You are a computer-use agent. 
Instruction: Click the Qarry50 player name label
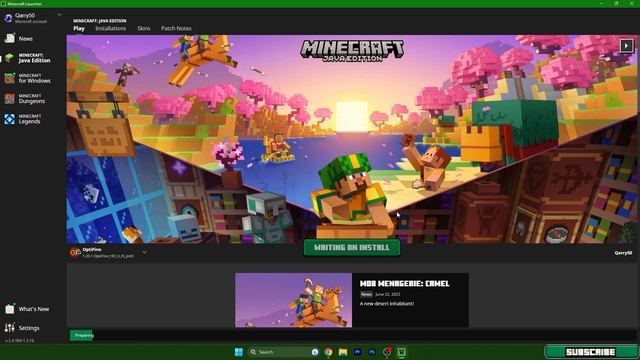[x=623, y=253]
